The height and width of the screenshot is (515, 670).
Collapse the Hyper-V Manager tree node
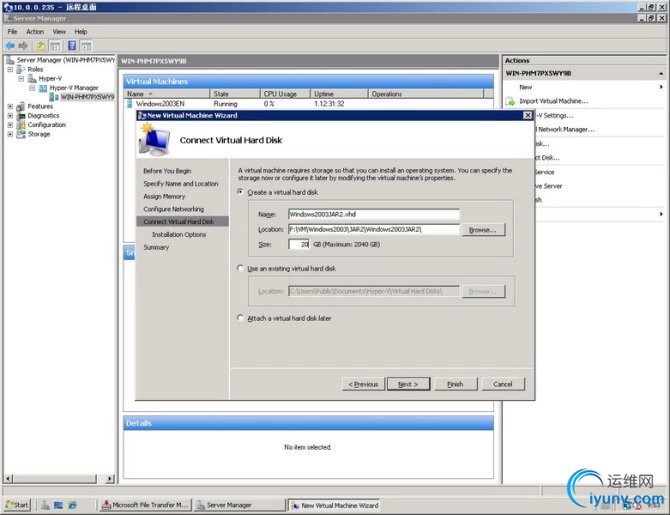pyautogui.click(x=32, y=88)
